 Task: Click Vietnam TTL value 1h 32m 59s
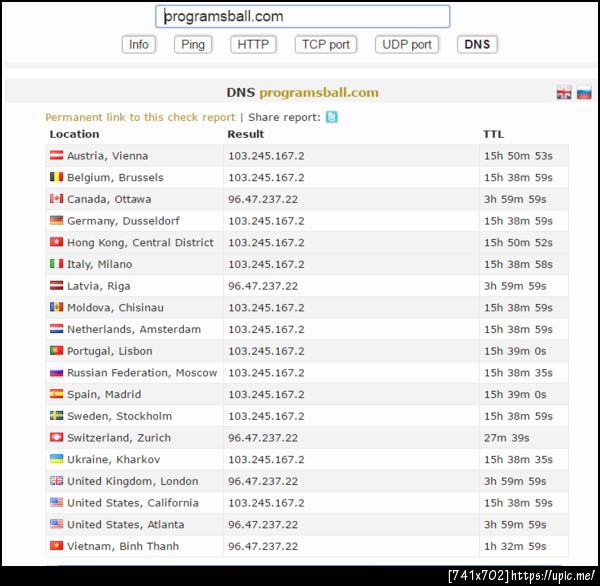tap(515, 546)
